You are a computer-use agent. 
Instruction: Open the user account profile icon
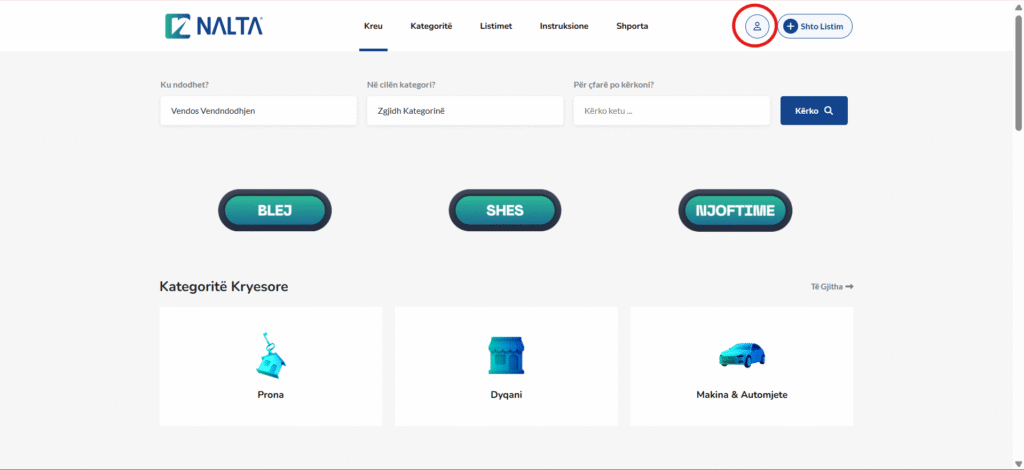757,26
